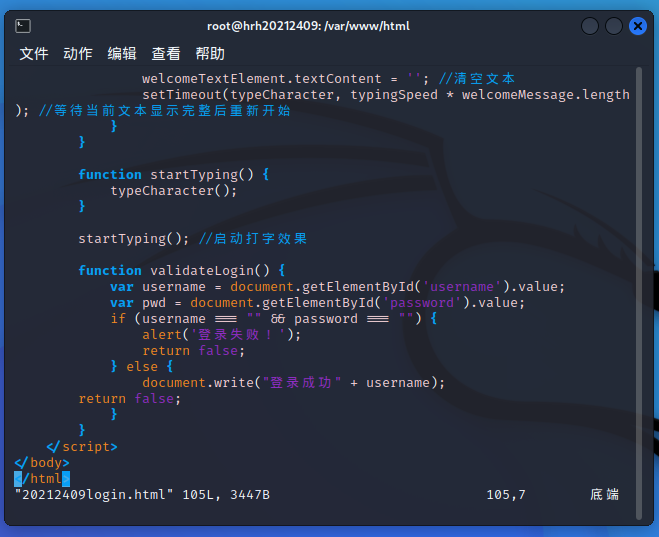
Task: Click the 'setTimeout(typeCharacter' line
Action: pos(386,95)
